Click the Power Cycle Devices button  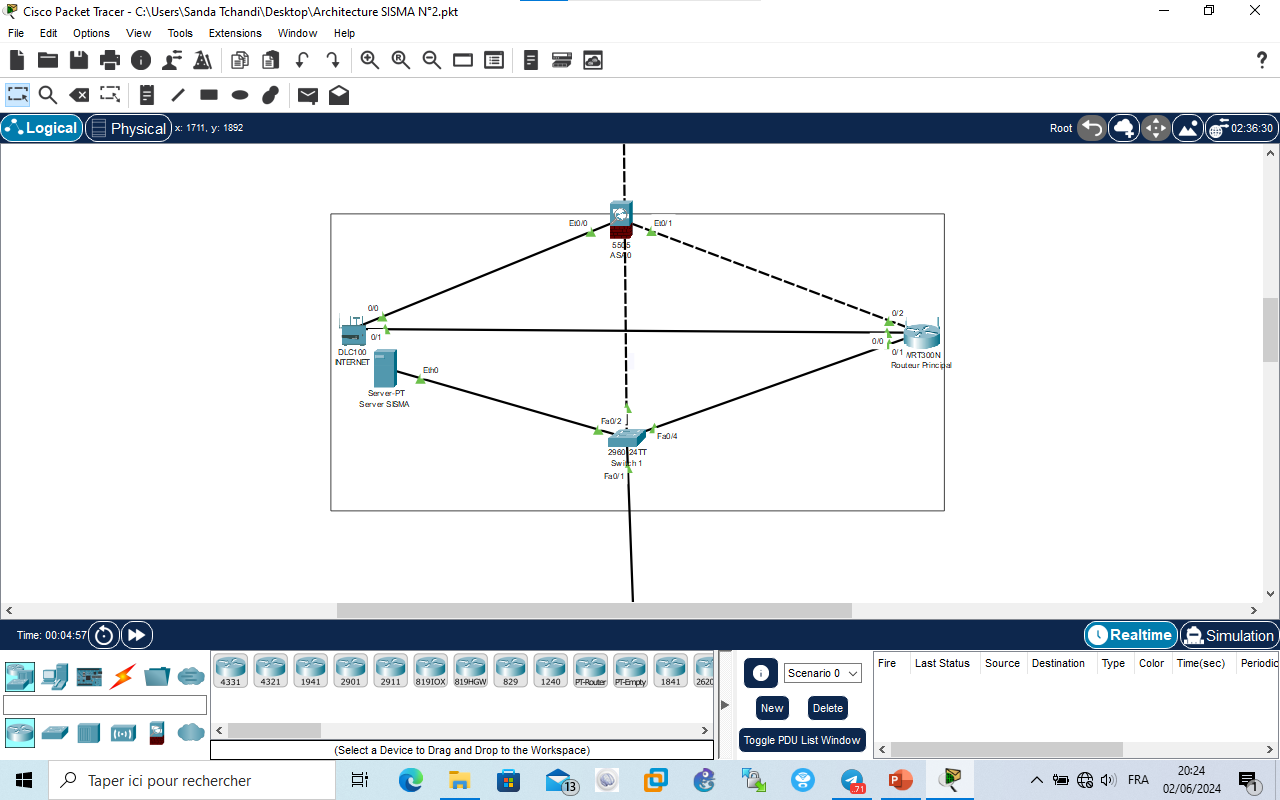104,635
